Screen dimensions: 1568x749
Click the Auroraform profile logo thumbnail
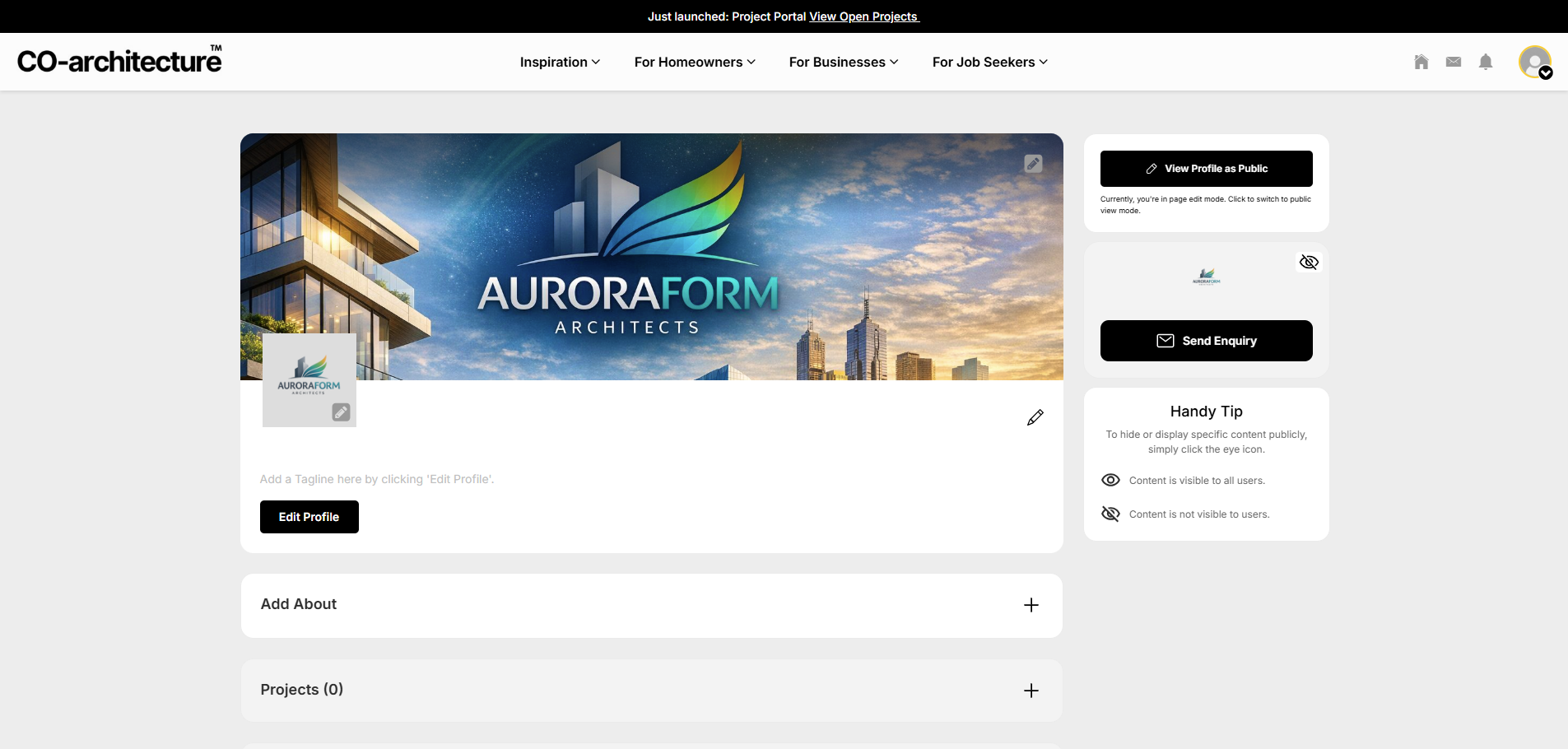[309, 379]
